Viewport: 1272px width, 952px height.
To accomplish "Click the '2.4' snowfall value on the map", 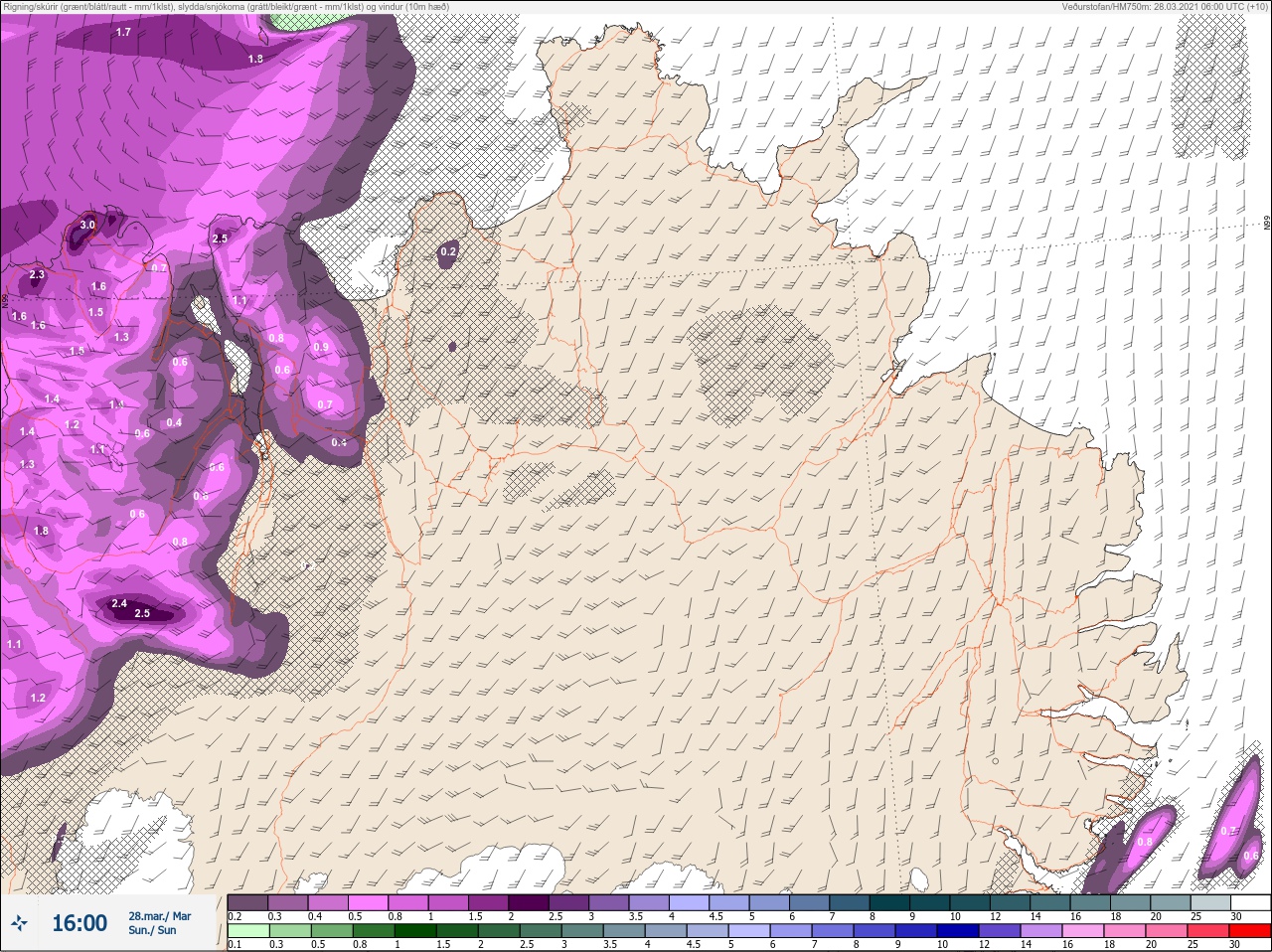I will (x=119, y=603).
